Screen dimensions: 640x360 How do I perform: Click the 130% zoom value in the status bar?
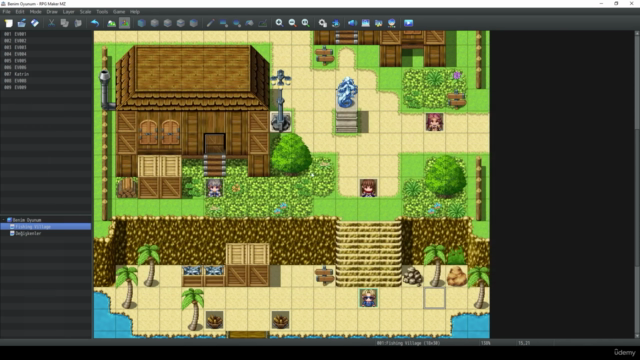(485, 343)
